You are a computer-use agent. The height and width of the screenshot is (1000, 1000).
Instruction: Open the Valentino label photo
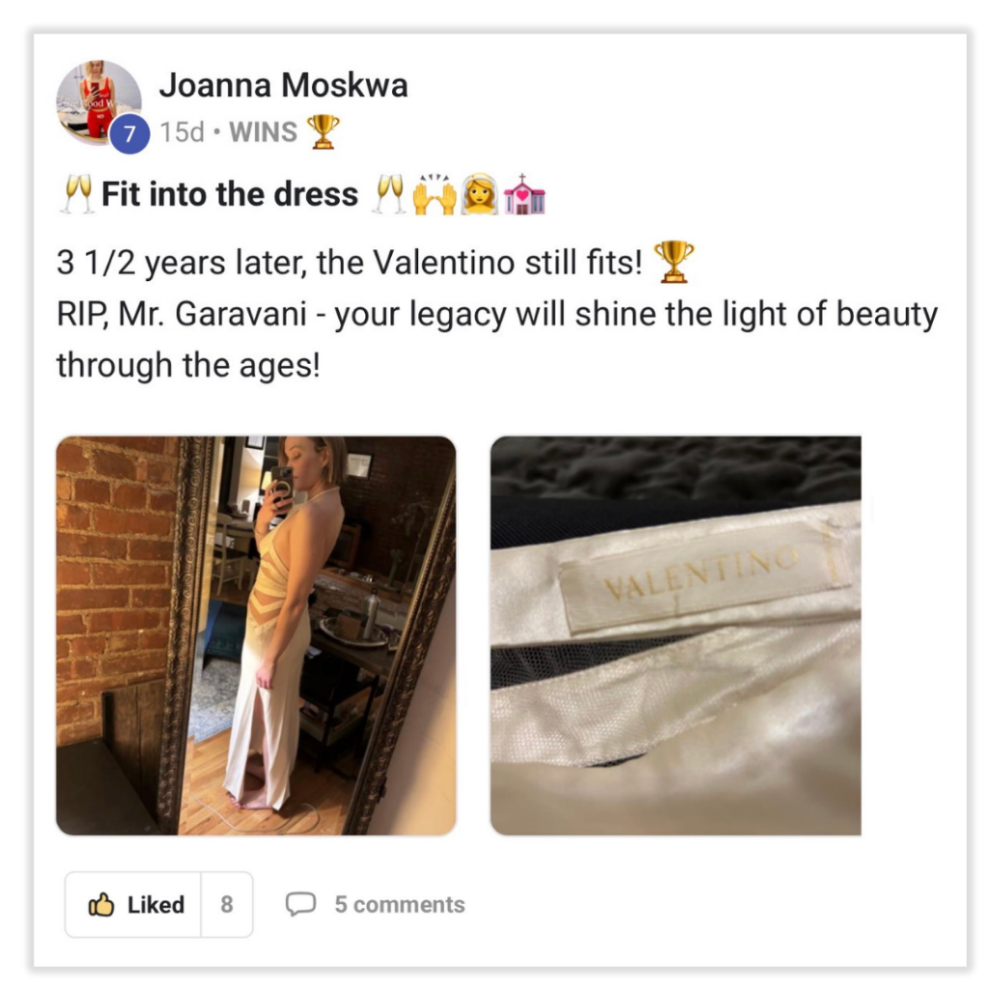coord(675,635)
